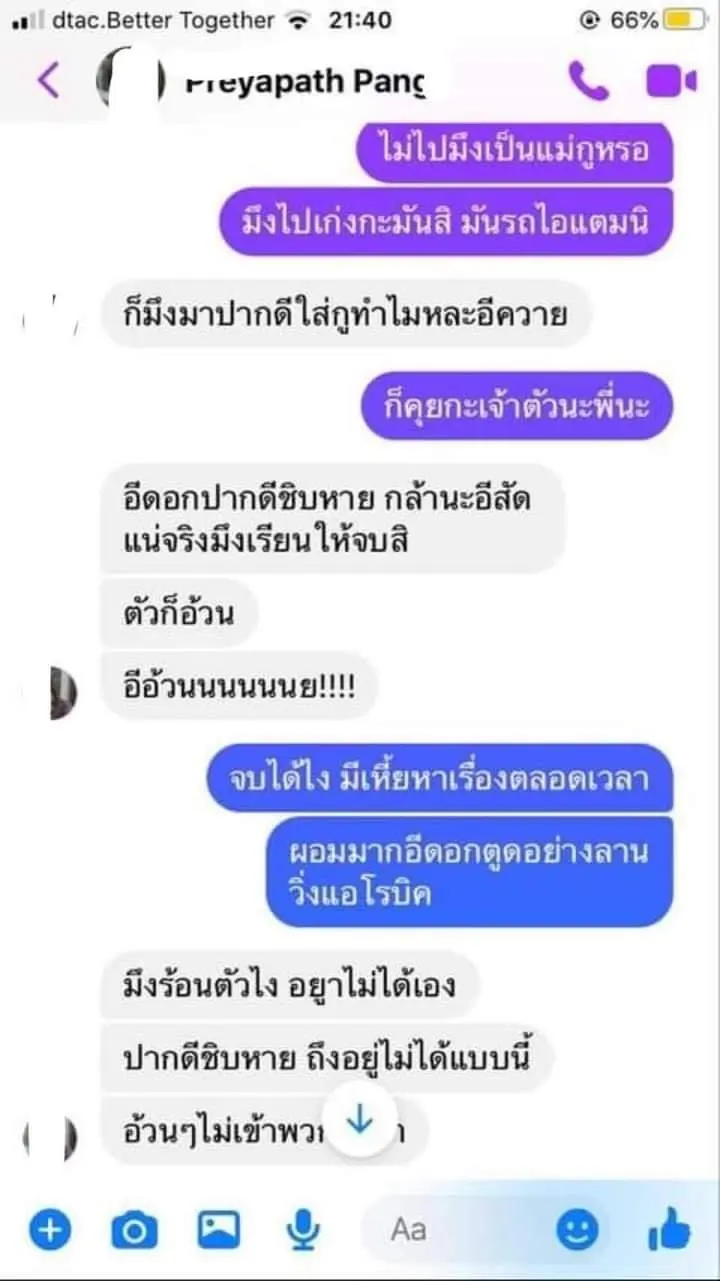Open more actions with the plus icon
This screenshot has height=1281, width=720.
tap(50, 1229)
